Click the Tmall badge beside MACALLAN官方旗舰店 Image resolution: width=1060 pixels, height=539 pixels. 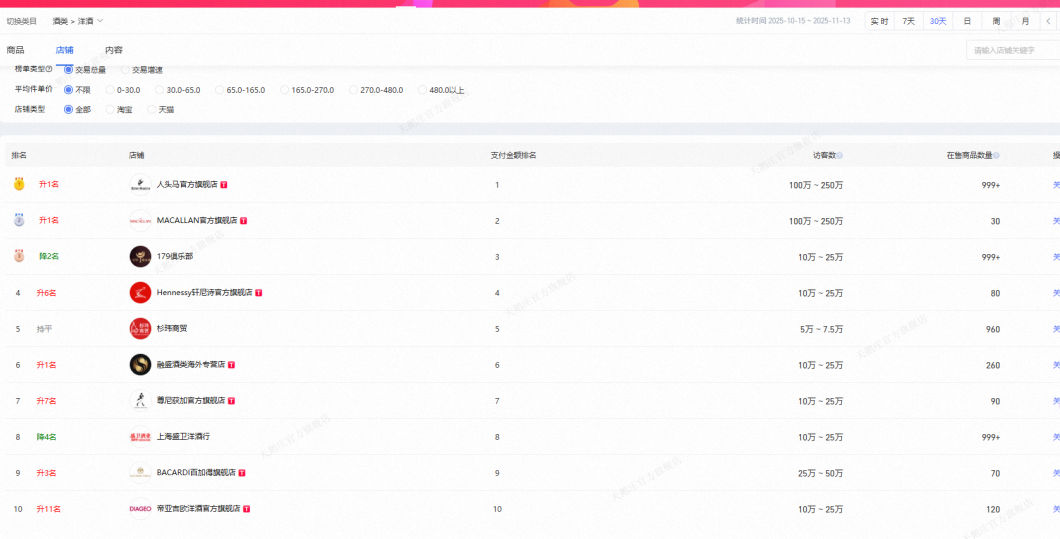point(243,220)
